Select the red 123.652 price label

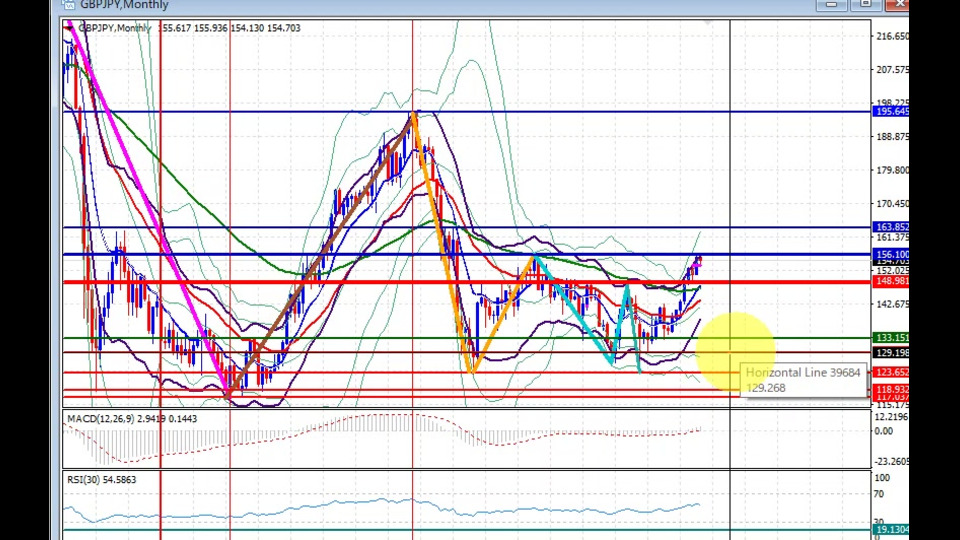pyautogui.click(x=891, y=372)
